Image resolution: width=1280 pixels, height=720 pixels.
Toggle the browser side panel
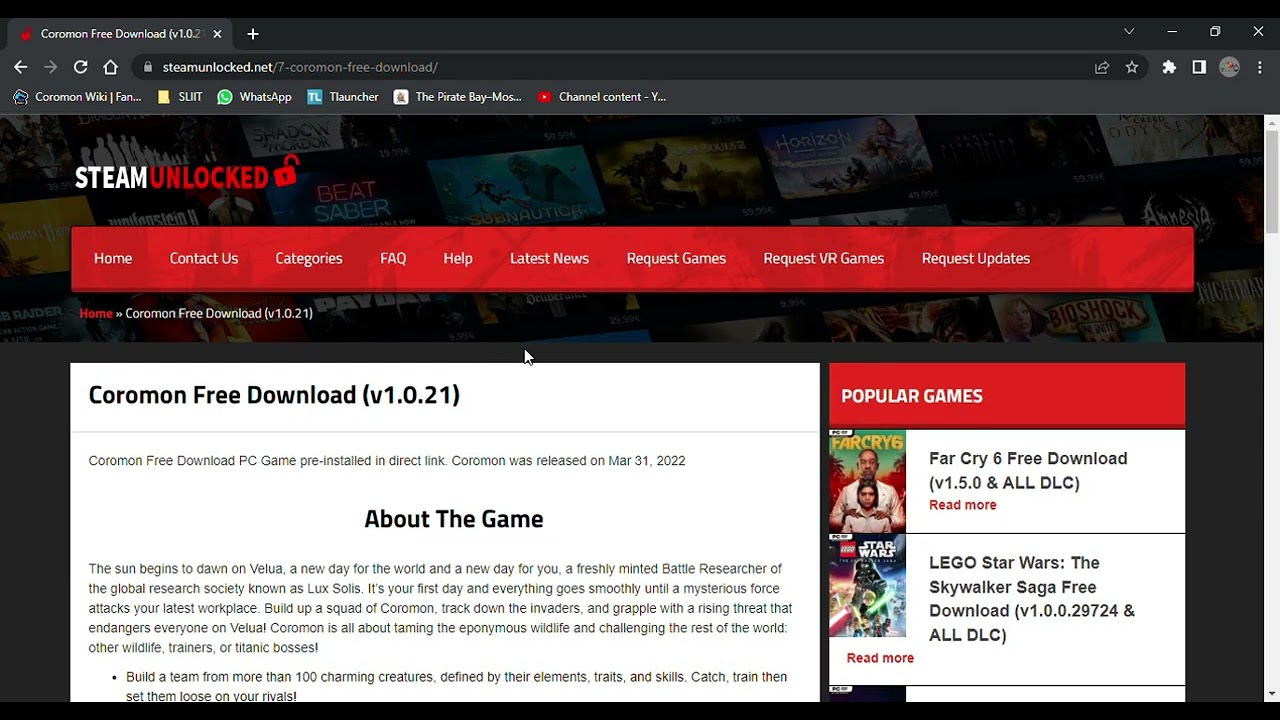tap(1199, 67)
